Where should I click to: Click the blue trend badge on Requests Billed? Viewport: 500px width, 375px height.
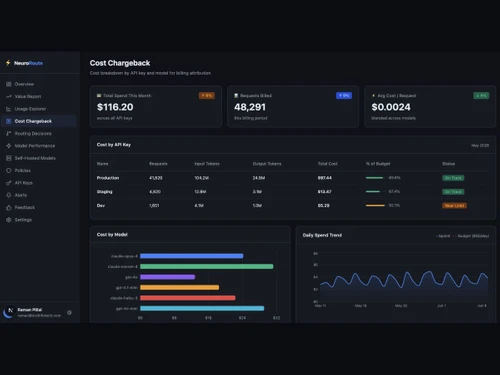point(344,96)
